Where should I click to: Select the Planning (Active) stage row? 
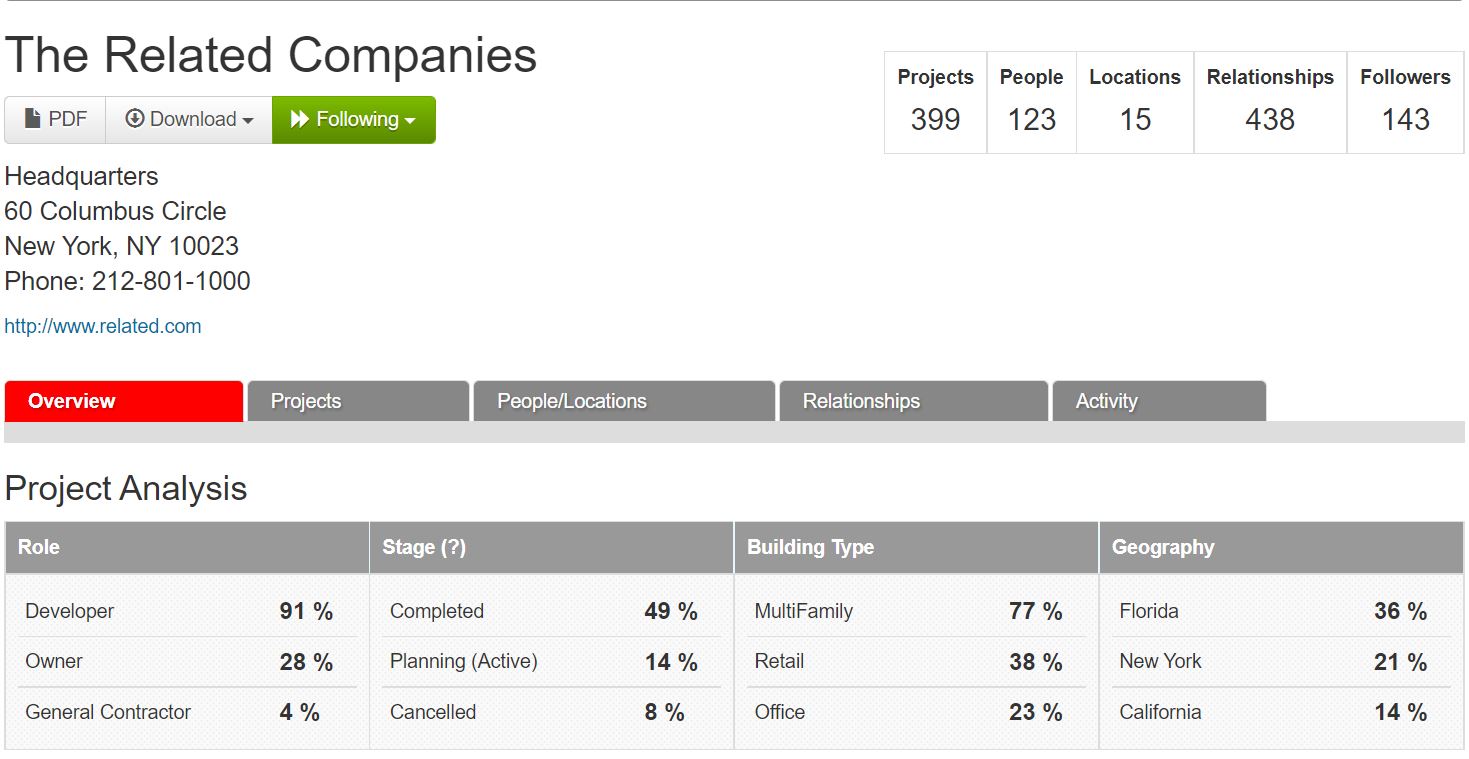pyautogui.click(x=552, y=662)
